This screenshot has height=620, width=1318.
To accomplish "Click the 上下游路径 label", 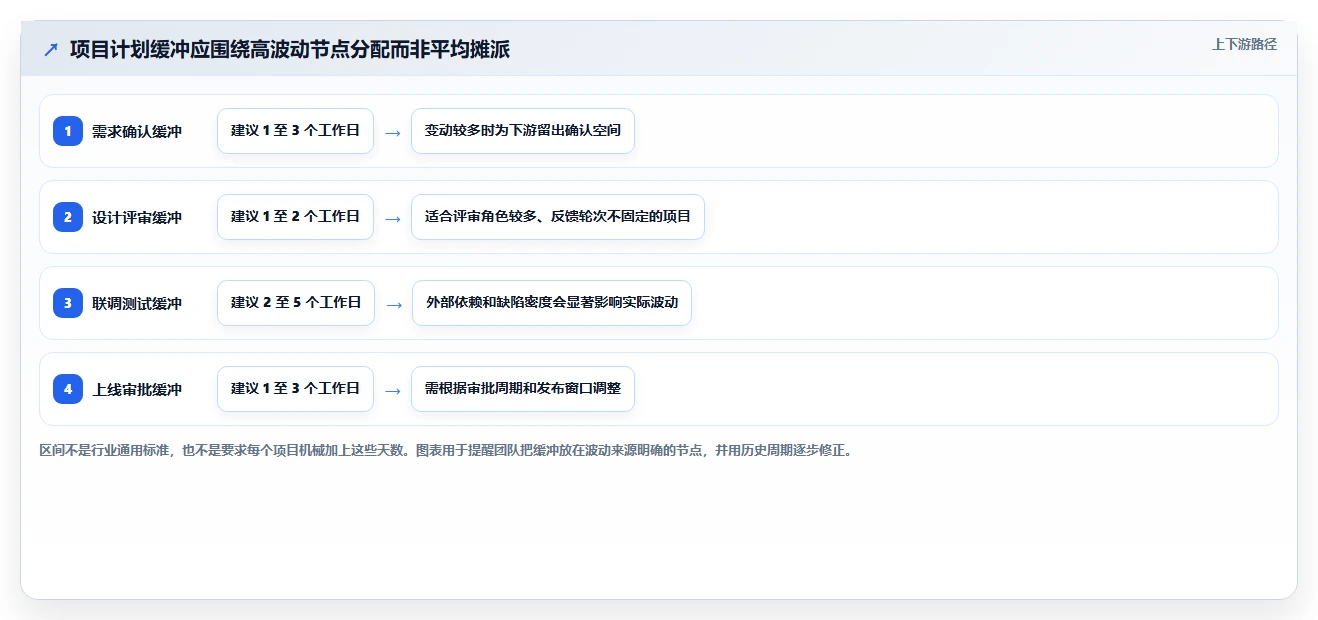I will click(1244, 44).
